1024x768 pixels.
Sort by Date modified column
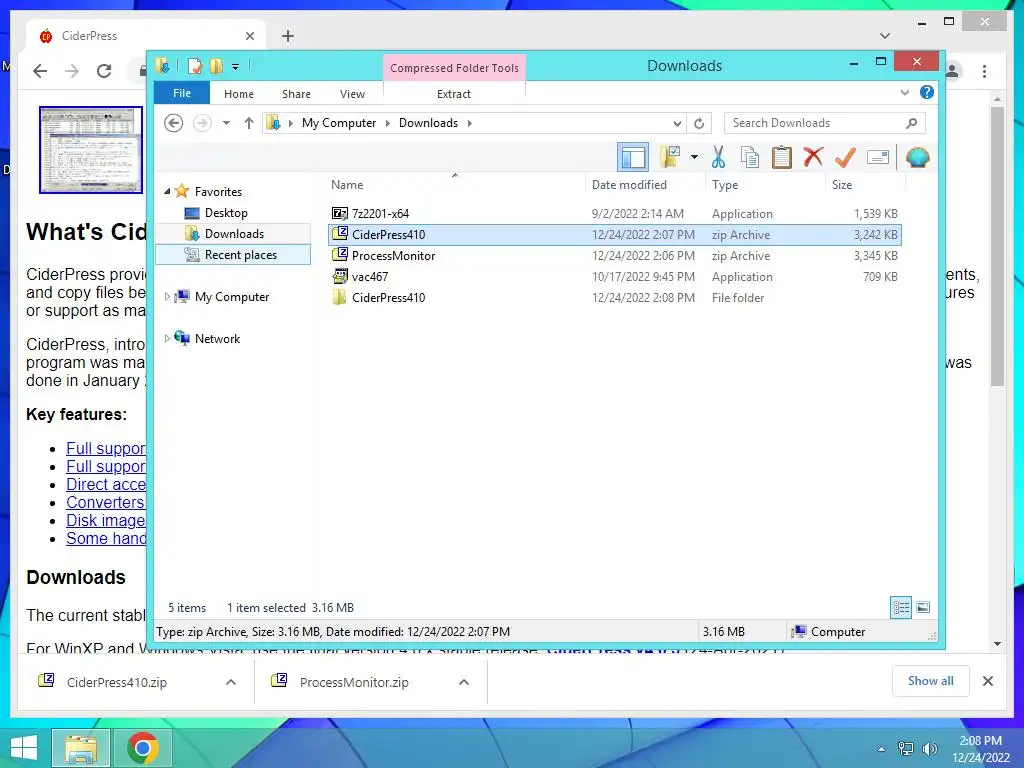click(x=629, y=185)
